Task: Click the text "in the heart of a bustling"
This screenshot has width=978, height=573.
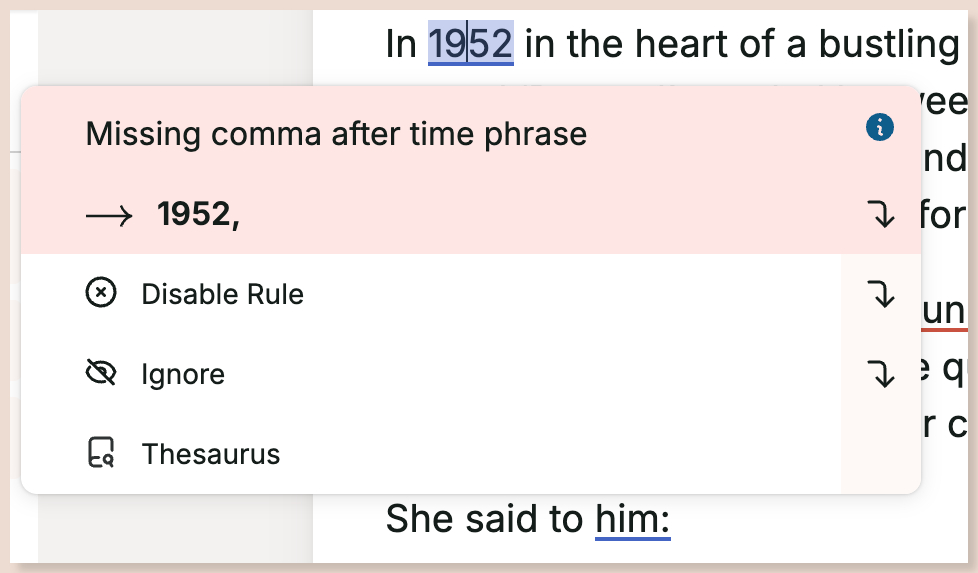Action: click(x=742, y=44)
